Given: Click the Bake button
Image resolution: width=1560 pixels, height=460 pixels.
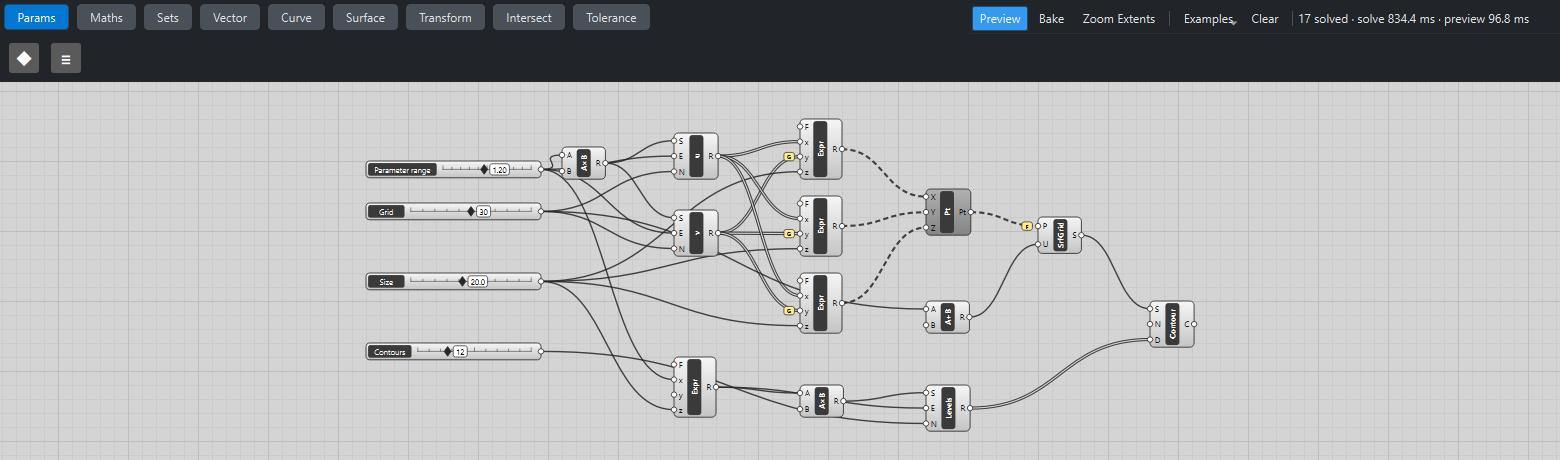Looking at the screenshot, I should click(1051, 19).
